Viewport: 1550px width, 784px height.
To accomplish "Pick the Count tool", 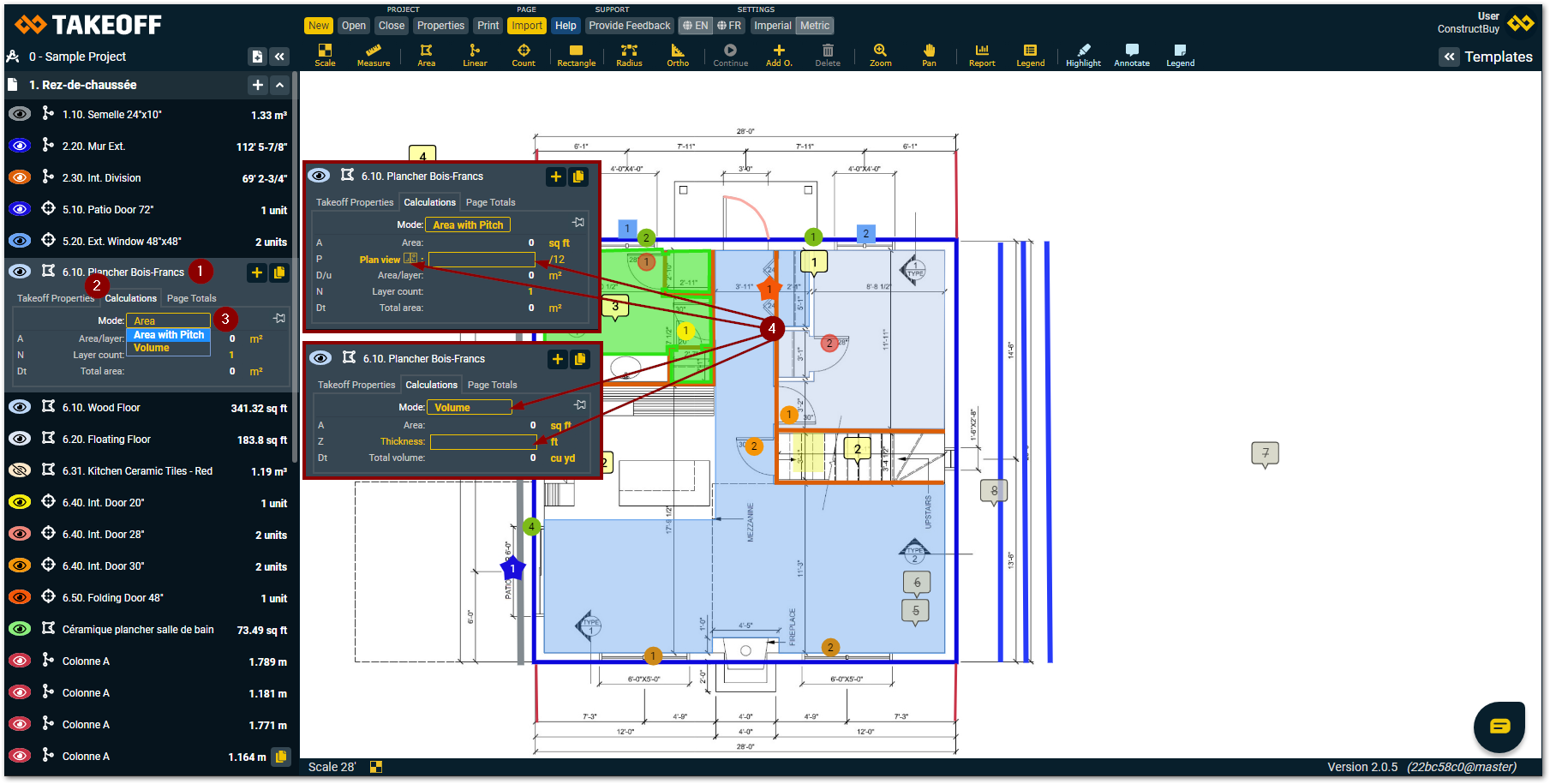I will click(x=524, y=55).
